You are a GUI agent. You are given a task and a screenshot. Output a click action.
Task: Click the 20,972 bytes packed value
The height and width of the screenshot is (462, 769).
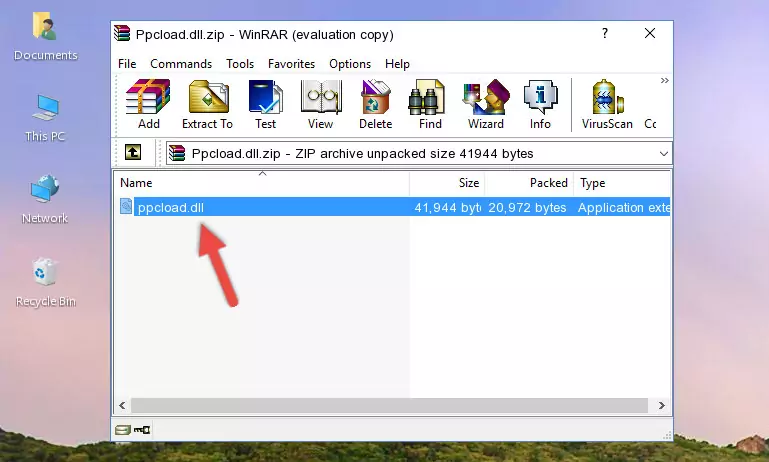coord(527,208)
